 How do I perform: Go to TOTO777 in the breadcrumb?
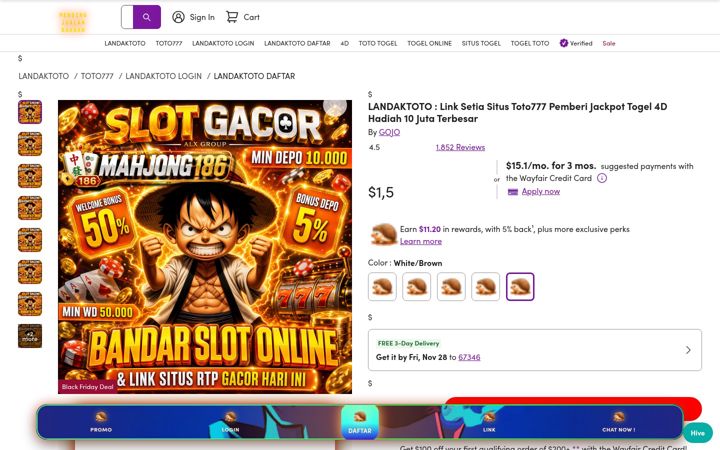pos(97,76)
